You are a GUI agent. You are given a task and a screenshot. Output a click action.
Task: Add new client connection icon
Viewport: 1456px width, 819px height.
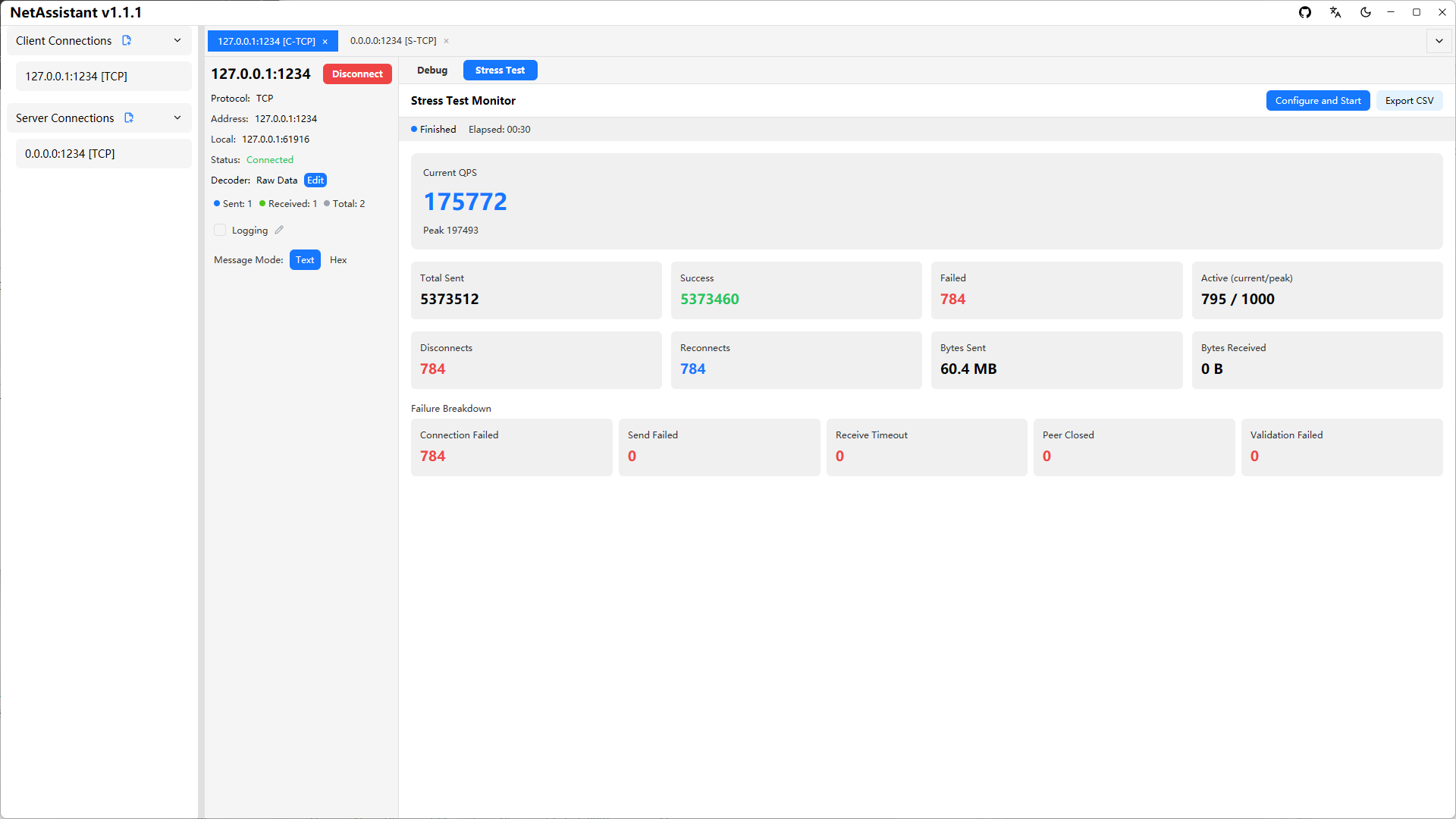(x=127, y=41)
